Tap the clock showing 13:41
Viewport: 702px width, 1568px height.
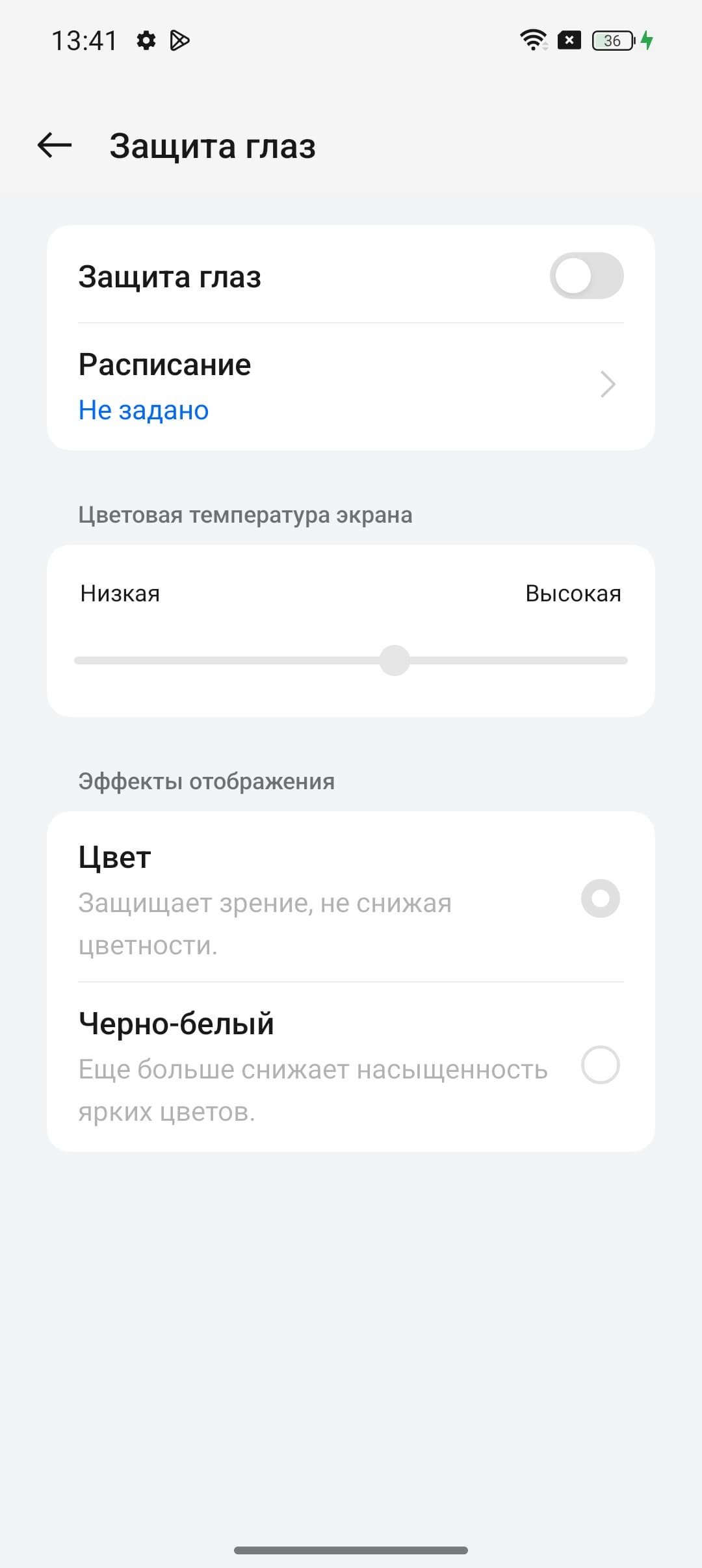(84, 40)
